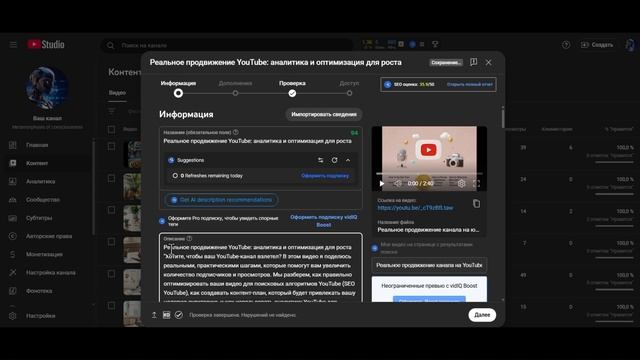The image size is (640, 360).
Task: Open the hamburger menu in YouTube Studio
Action: [x=13, y=44]
